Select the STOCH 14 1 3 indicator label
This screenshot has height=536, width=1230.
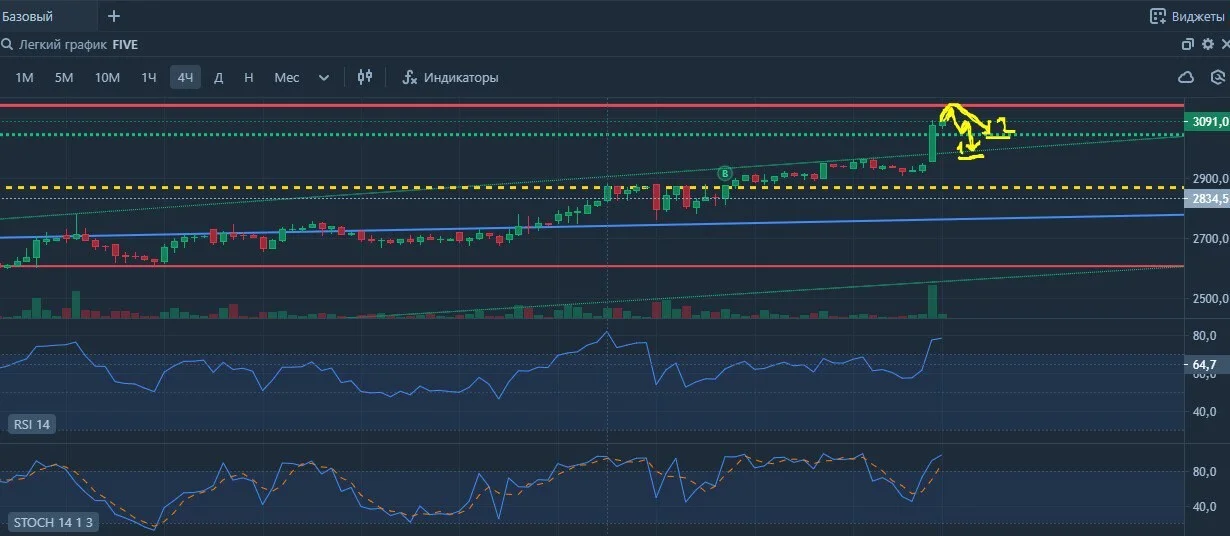point(53,522)
